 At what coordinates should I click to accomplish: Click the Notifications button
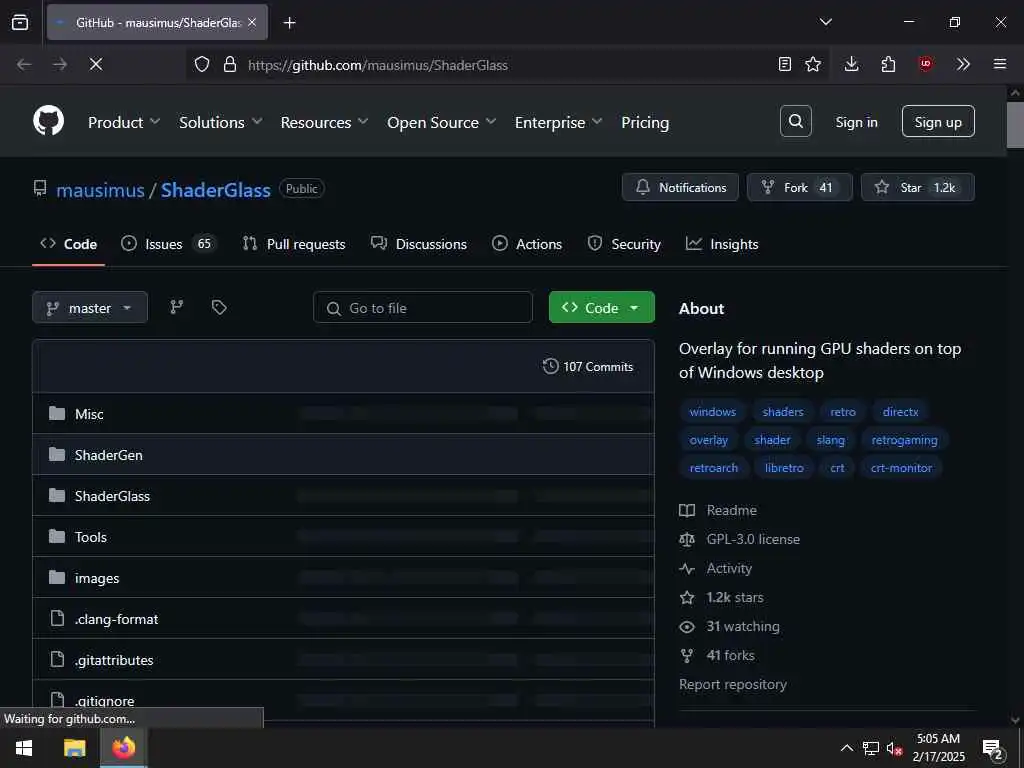(x=680, y=187)
